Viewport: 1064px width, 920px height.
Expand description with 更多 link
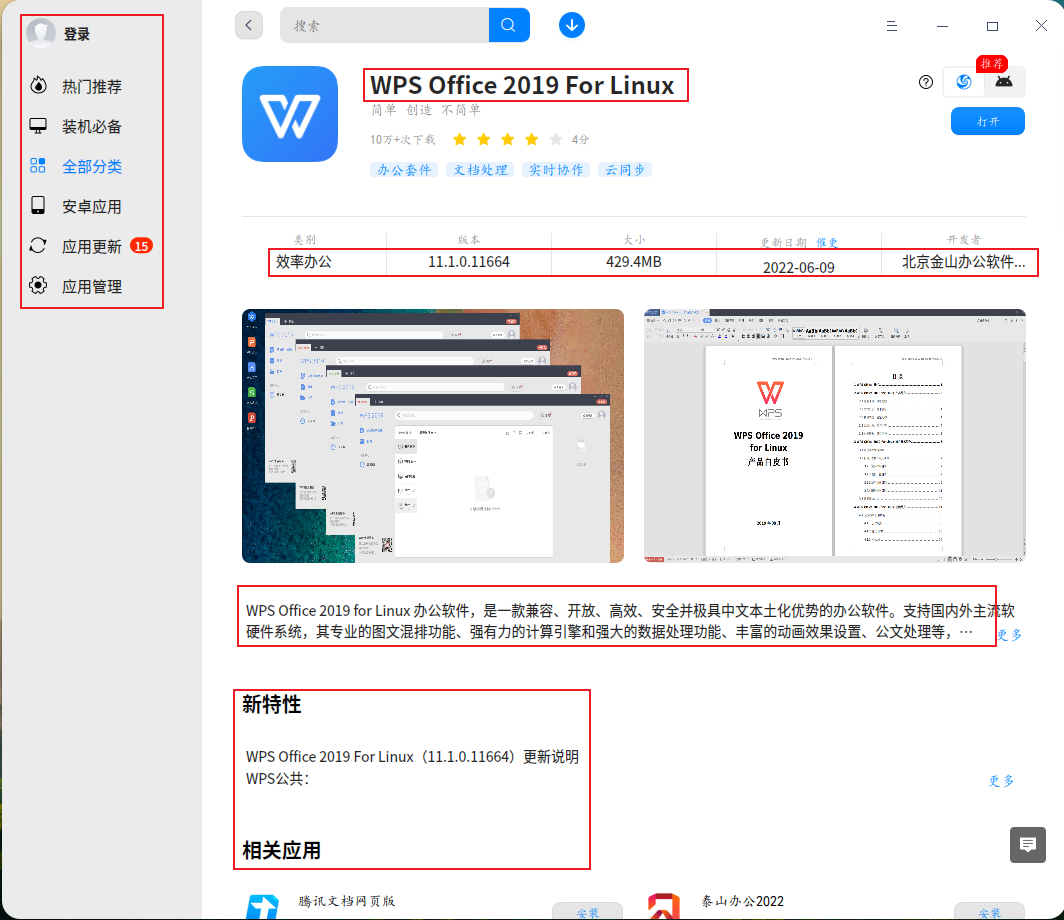coord(1009,635)
